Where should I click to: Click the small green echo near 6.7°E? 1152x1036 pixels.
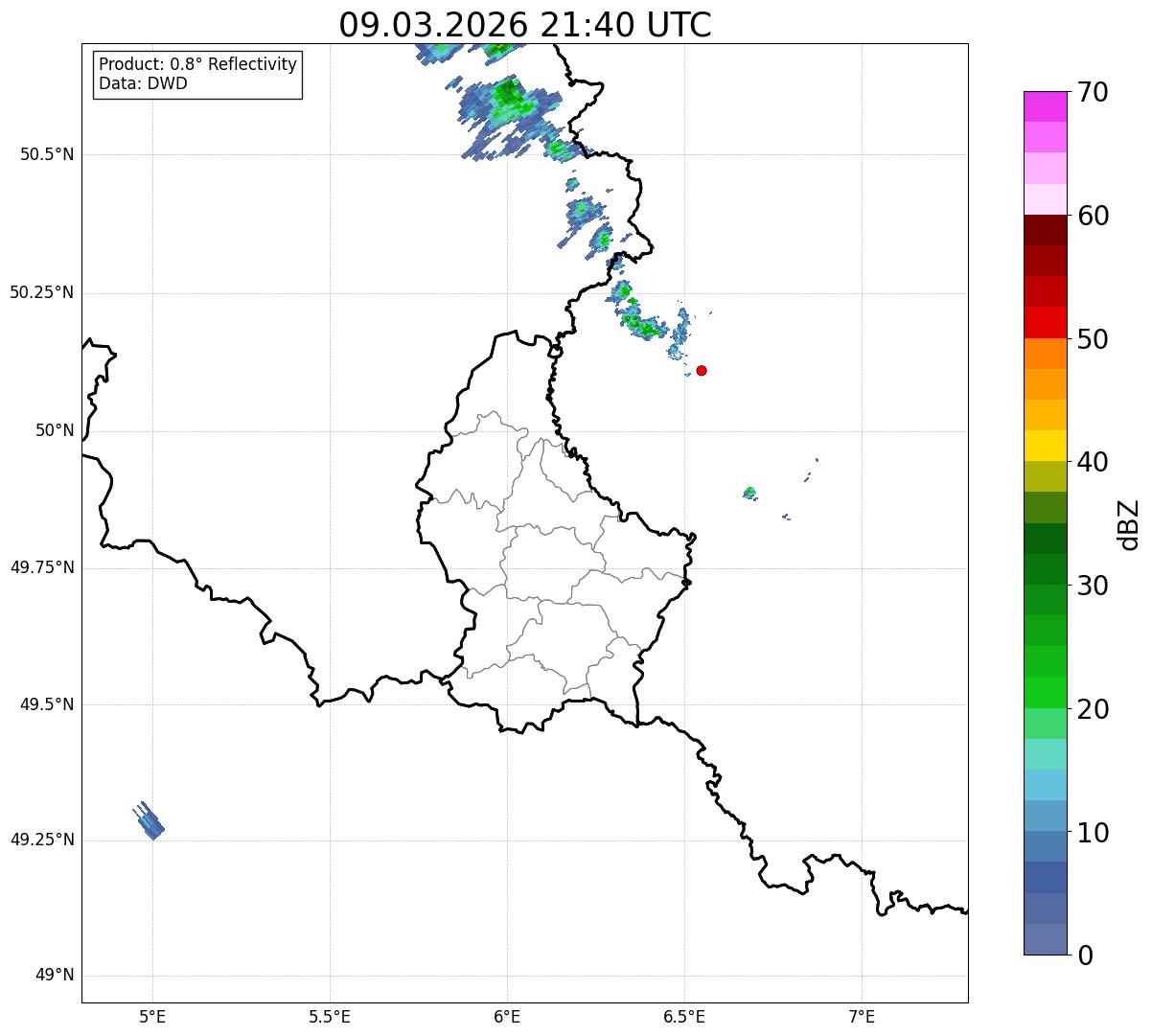click(x=749, y=493)
